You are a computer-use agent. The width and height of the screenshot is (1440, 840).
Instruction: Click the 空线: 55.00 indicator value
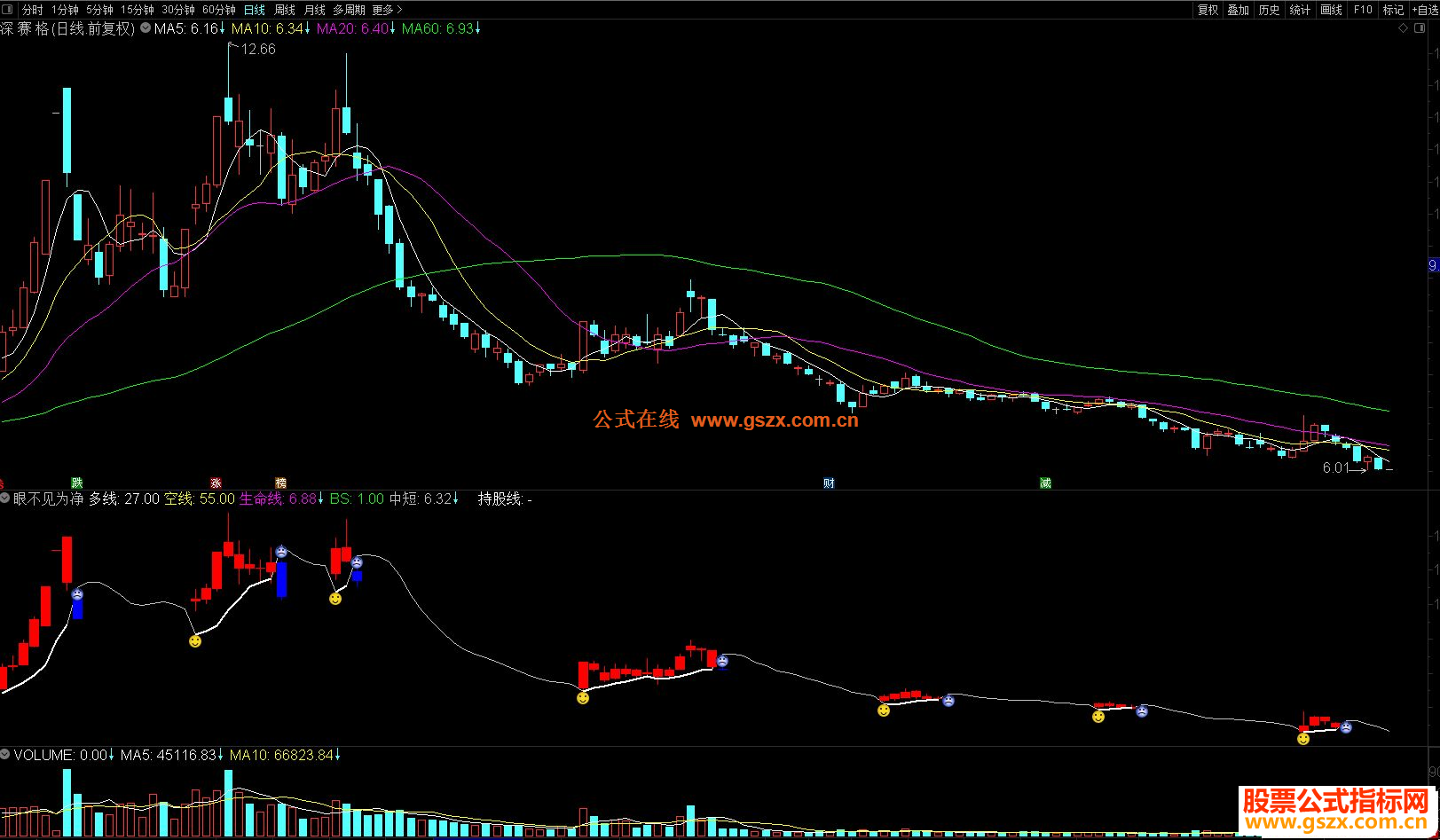[x=200, y=499]
